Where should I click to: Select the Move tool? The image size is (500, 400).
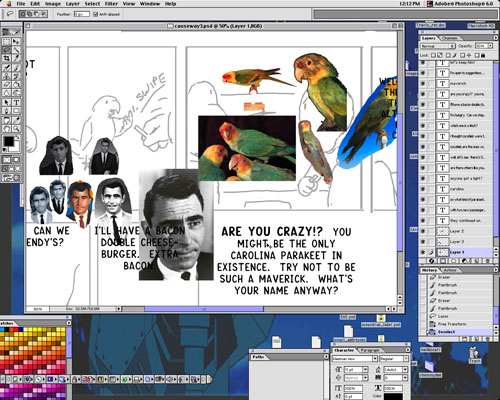tap(16, 41)
